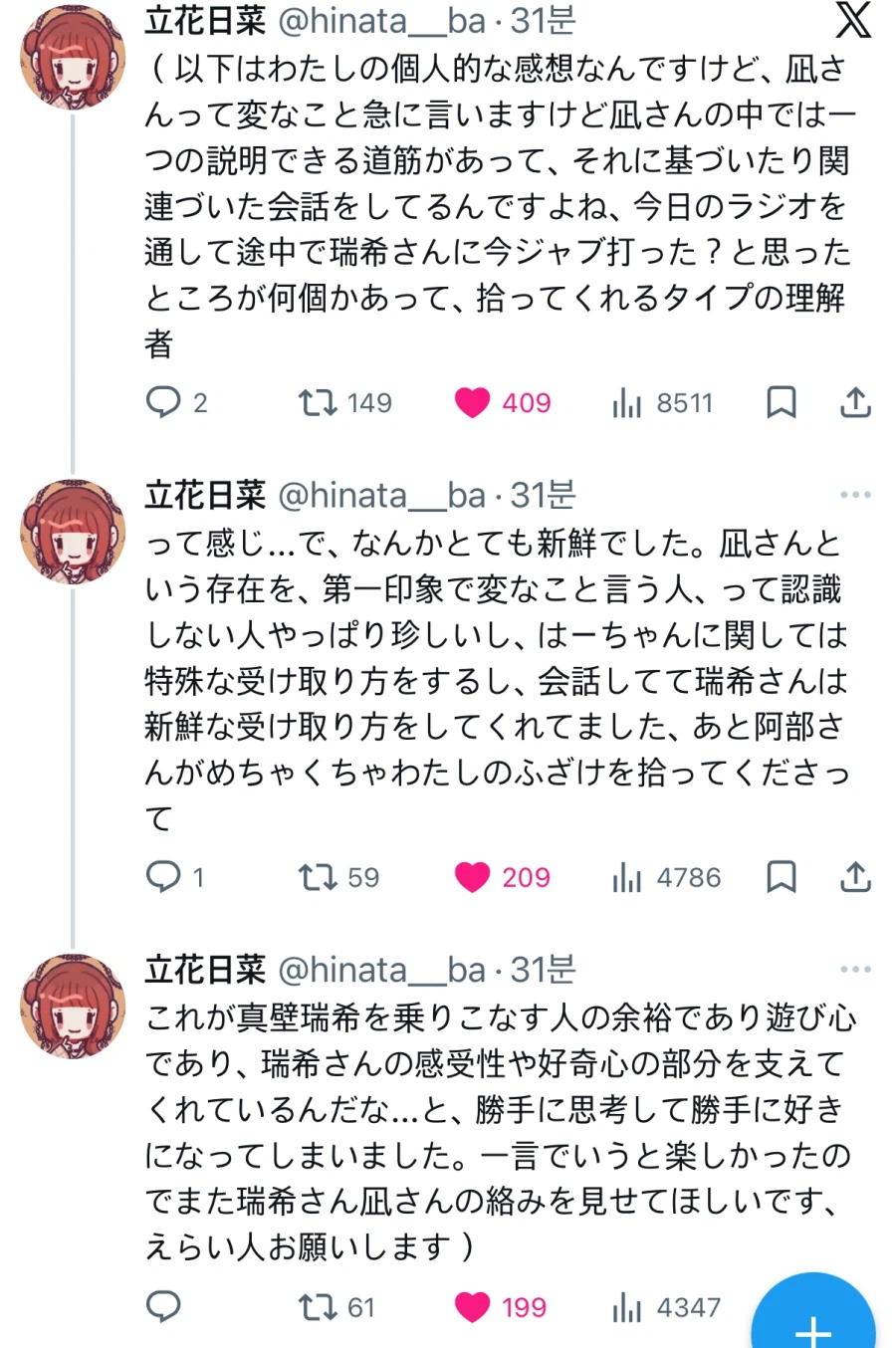Share the first tweet
This screenshot has width=896, height=1348.
tap(855, 402)
